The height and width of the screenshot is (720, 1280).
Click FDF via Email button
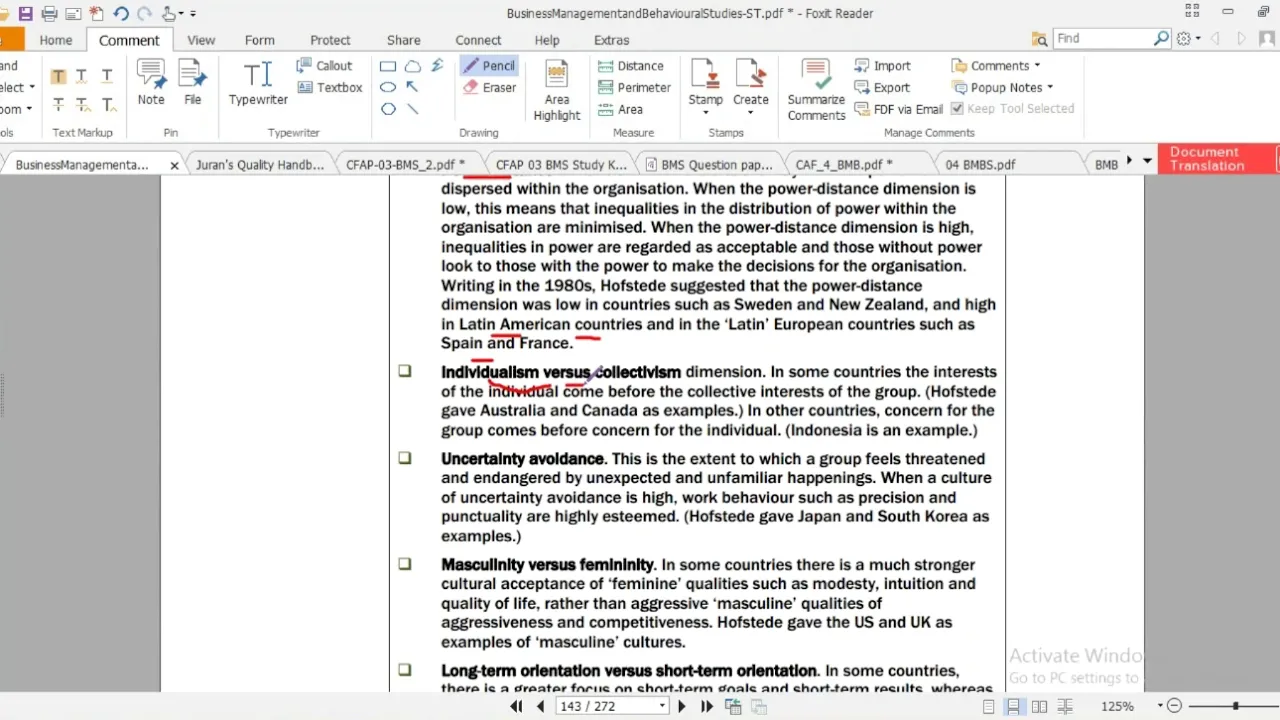(898, 109)
